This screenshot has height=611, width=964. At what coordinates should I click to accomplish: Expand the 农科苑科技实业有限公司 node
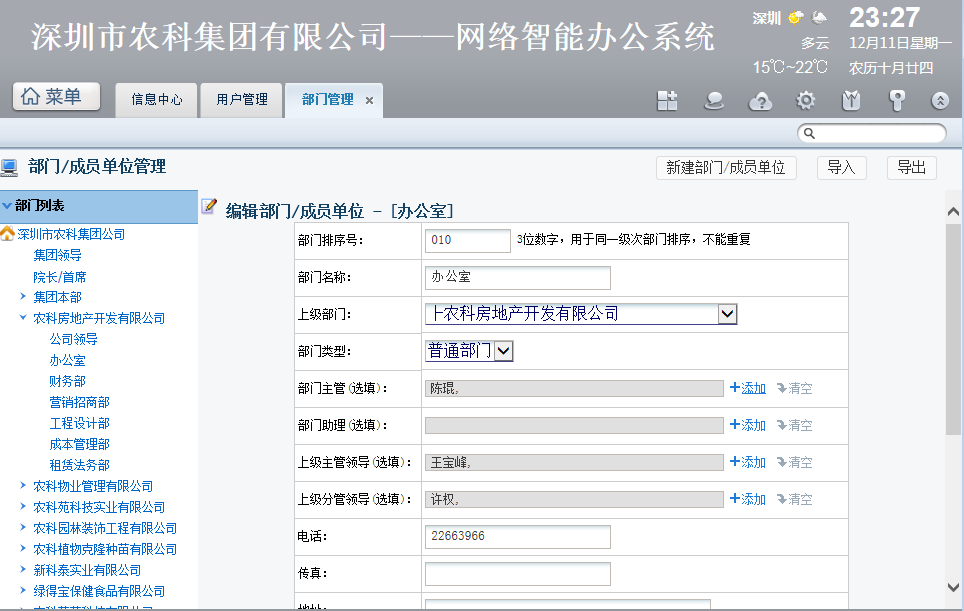(23, 507)
